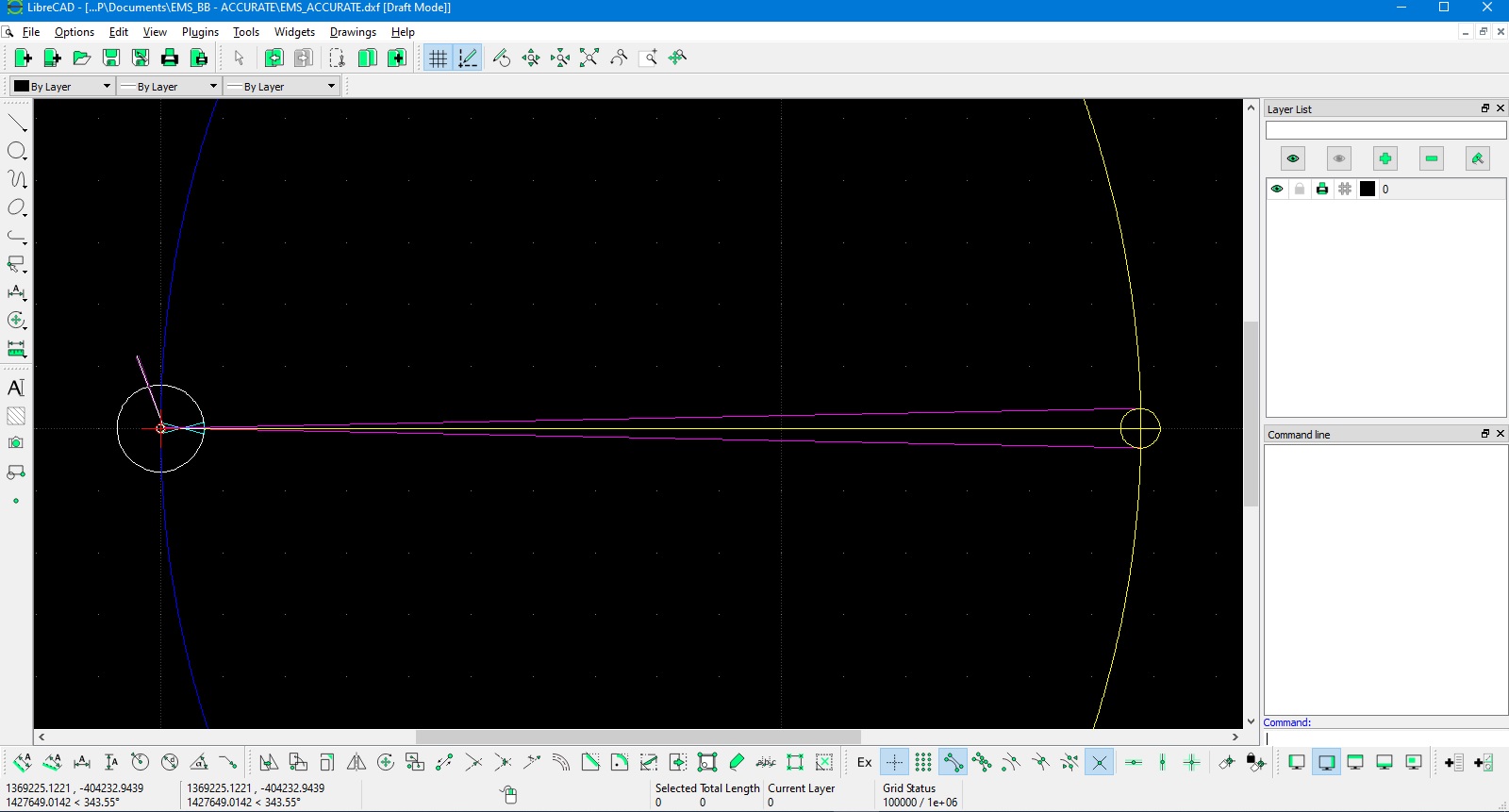This screenshot has width=1509, height=812.
Task: Create a new drawing with the New icon
Action: click(23, 58)
